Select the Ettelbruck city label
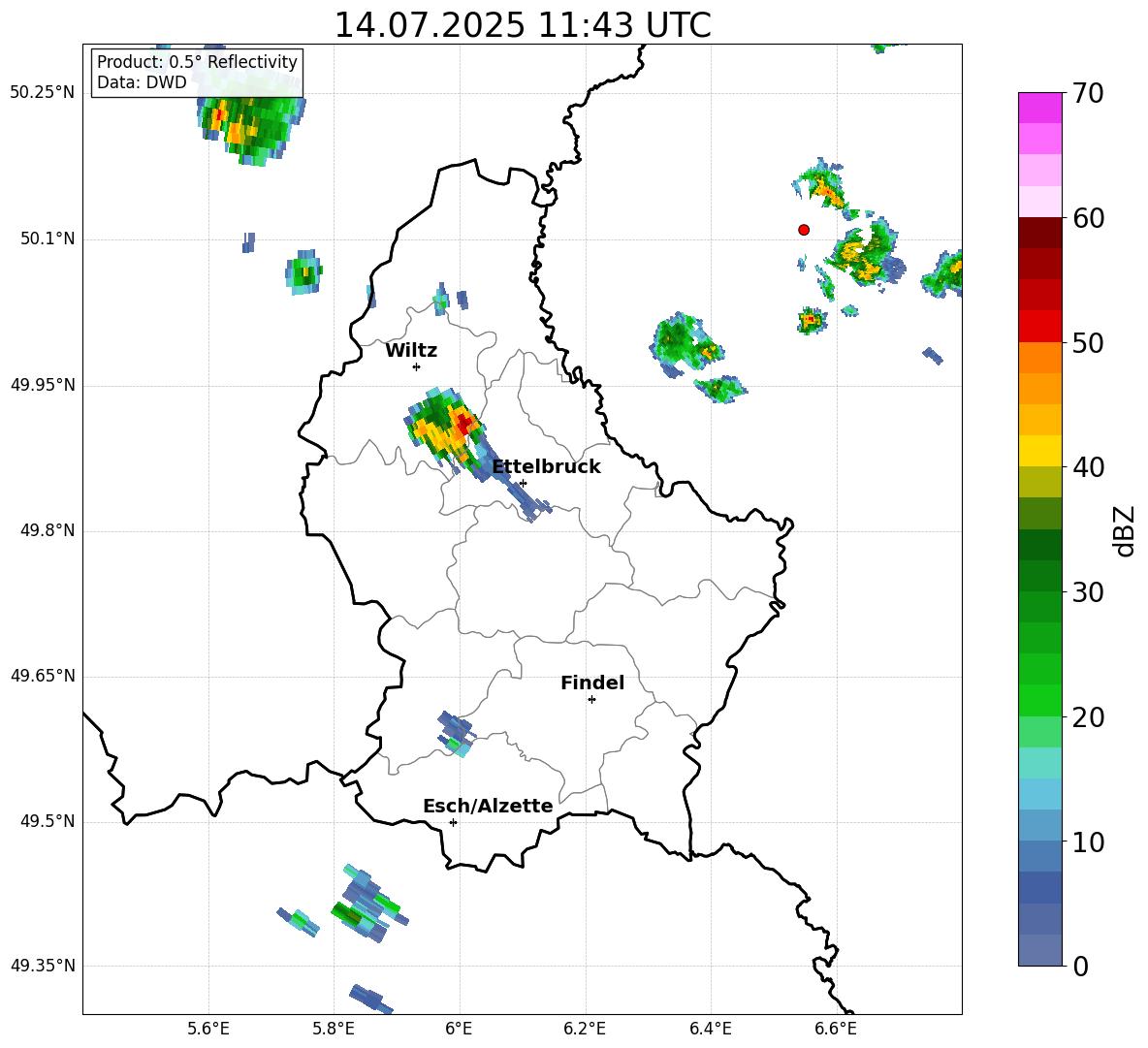The width and height of the screenshot is (1148, 1048). click(546, 467)
